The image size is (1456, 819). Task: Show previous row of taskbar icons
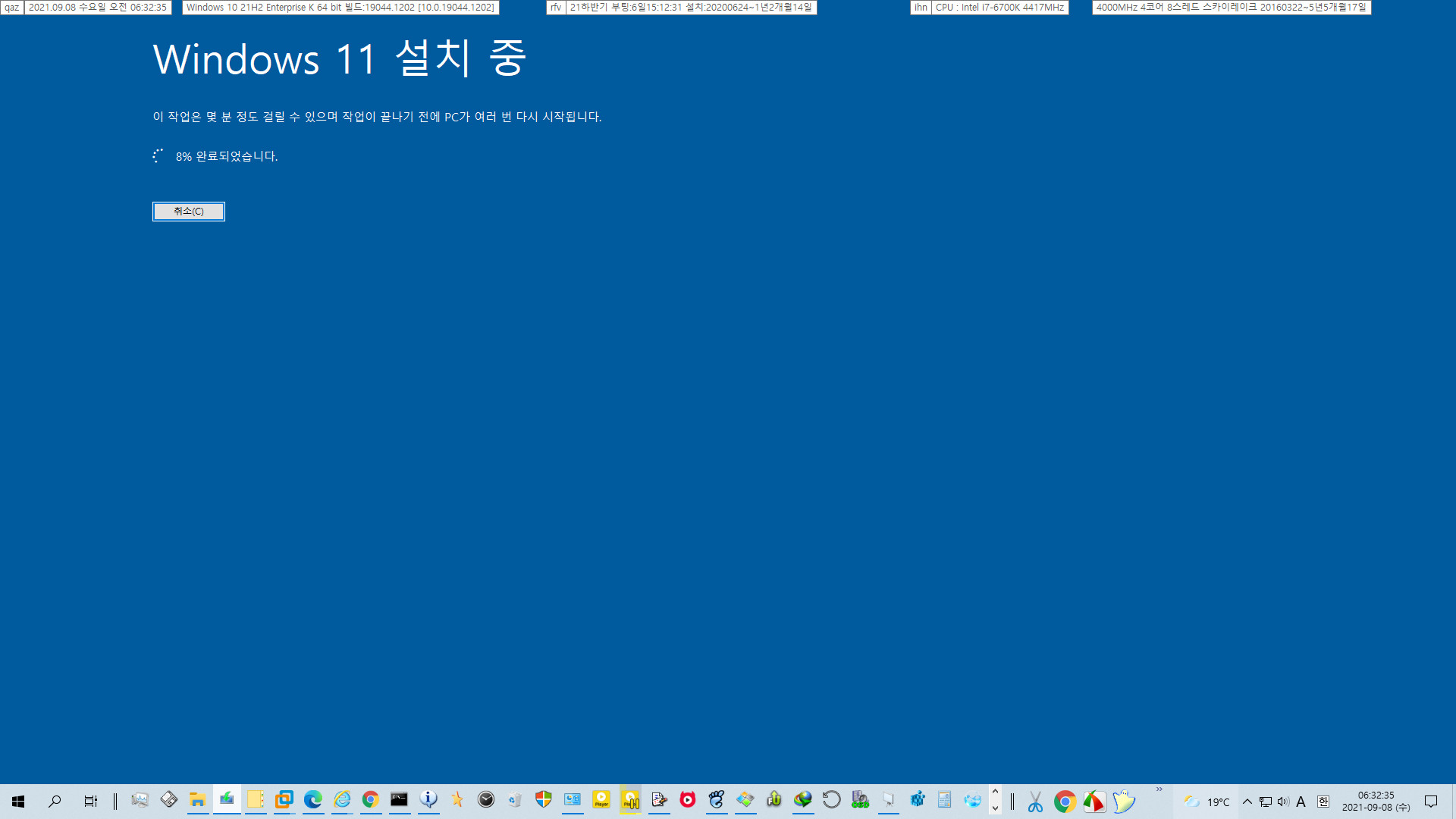point(995,792)
